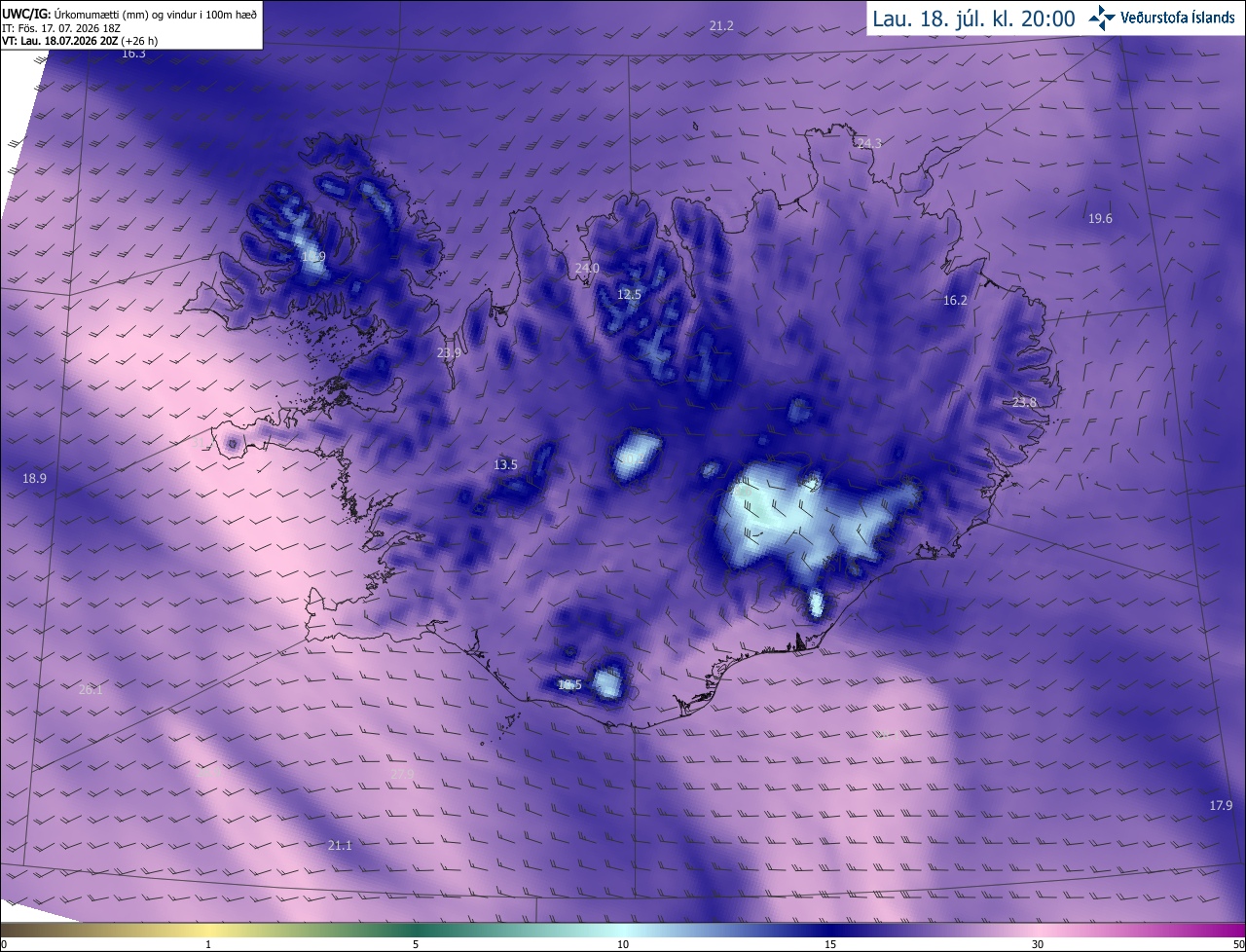
Task: Click the 23.8 value on east coast
Action: [1025, 403]
